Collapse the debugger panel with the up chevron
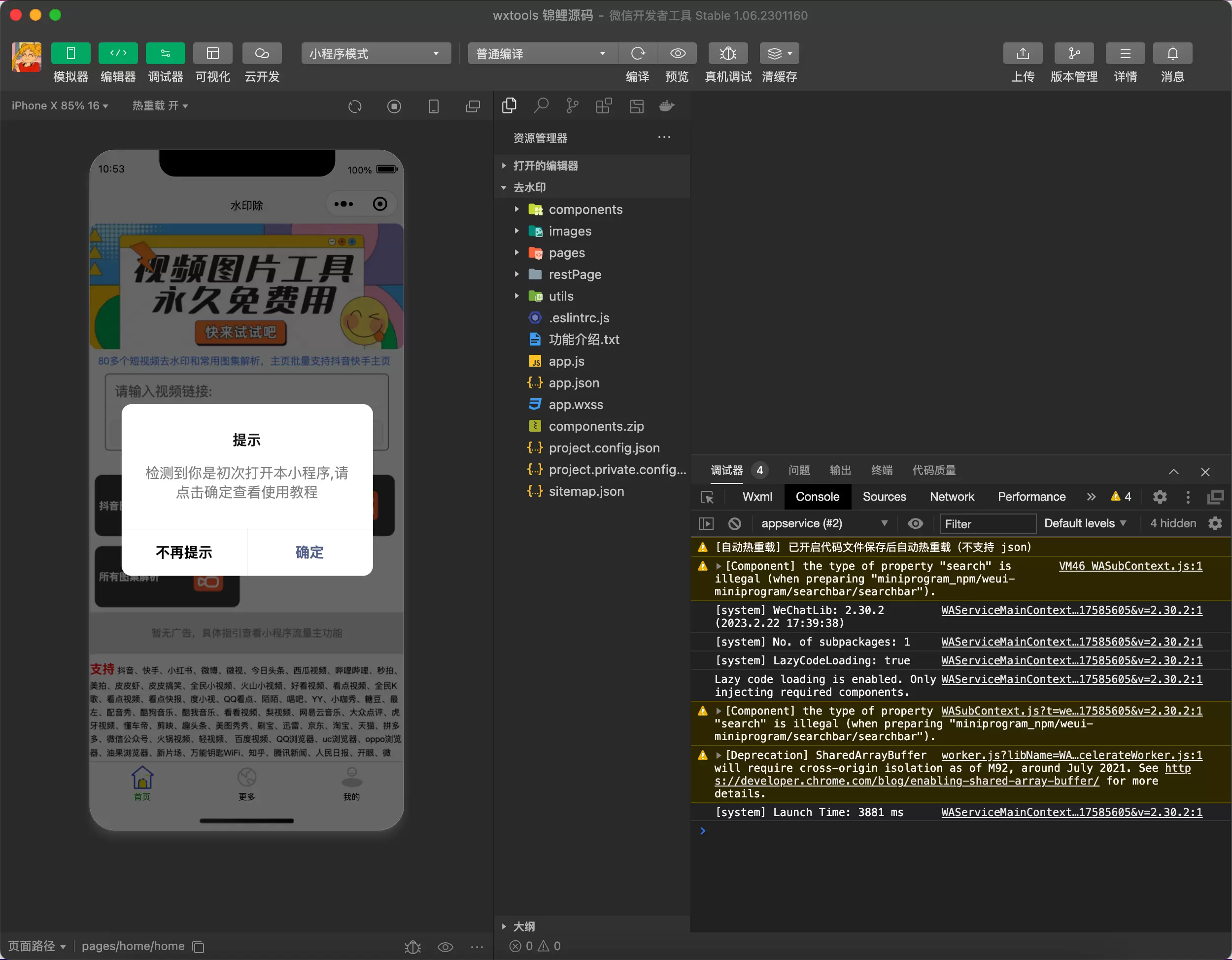Screen dimensions: 1232x960 (1174, 472)
